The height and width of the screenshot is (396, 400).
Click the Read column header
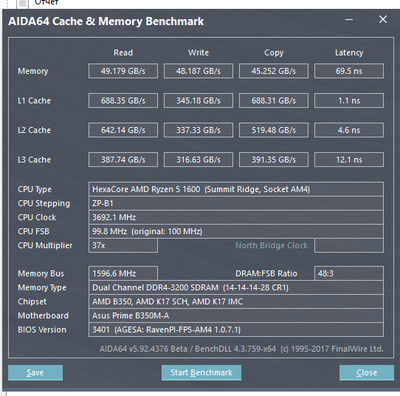(123, 53)
